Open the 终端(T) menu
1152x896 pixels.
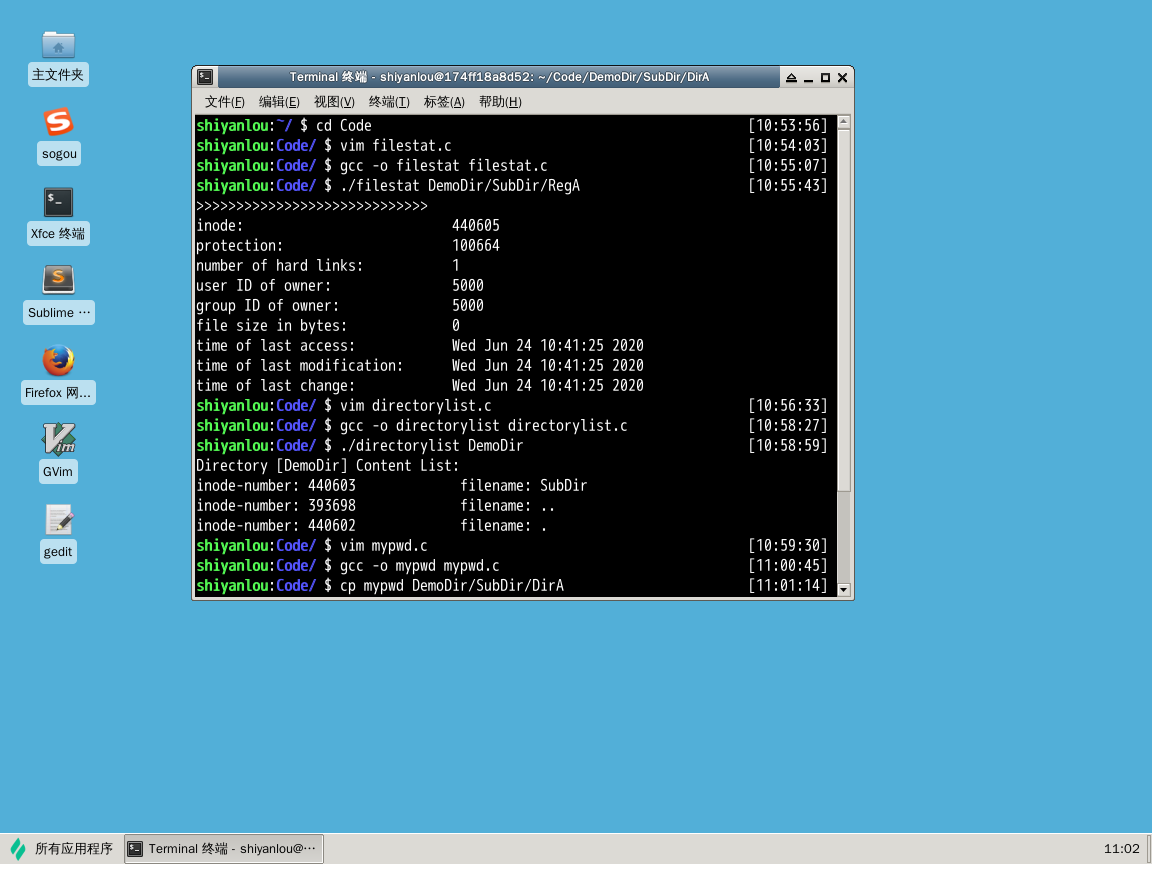[389, 102]
